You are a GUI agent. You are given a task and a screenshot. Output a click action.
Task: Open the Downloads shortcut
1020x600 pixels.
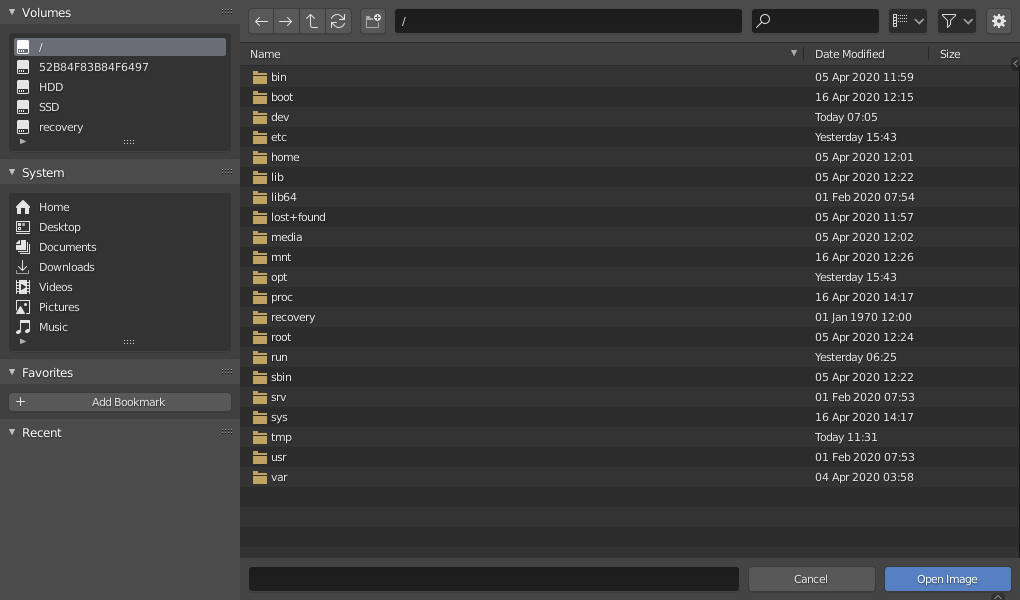pos(67,266)
